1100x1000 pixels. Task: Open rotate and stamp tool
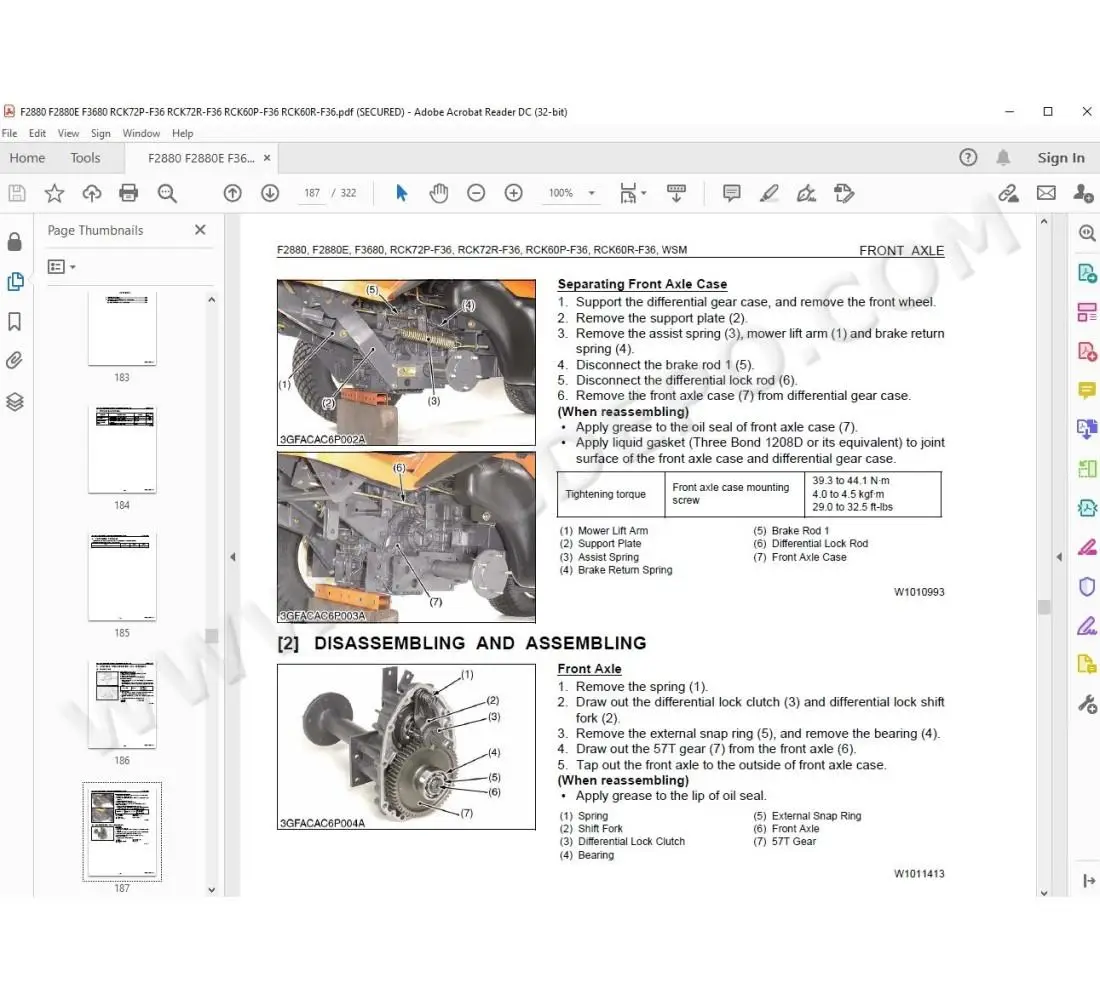click(844, 193)
